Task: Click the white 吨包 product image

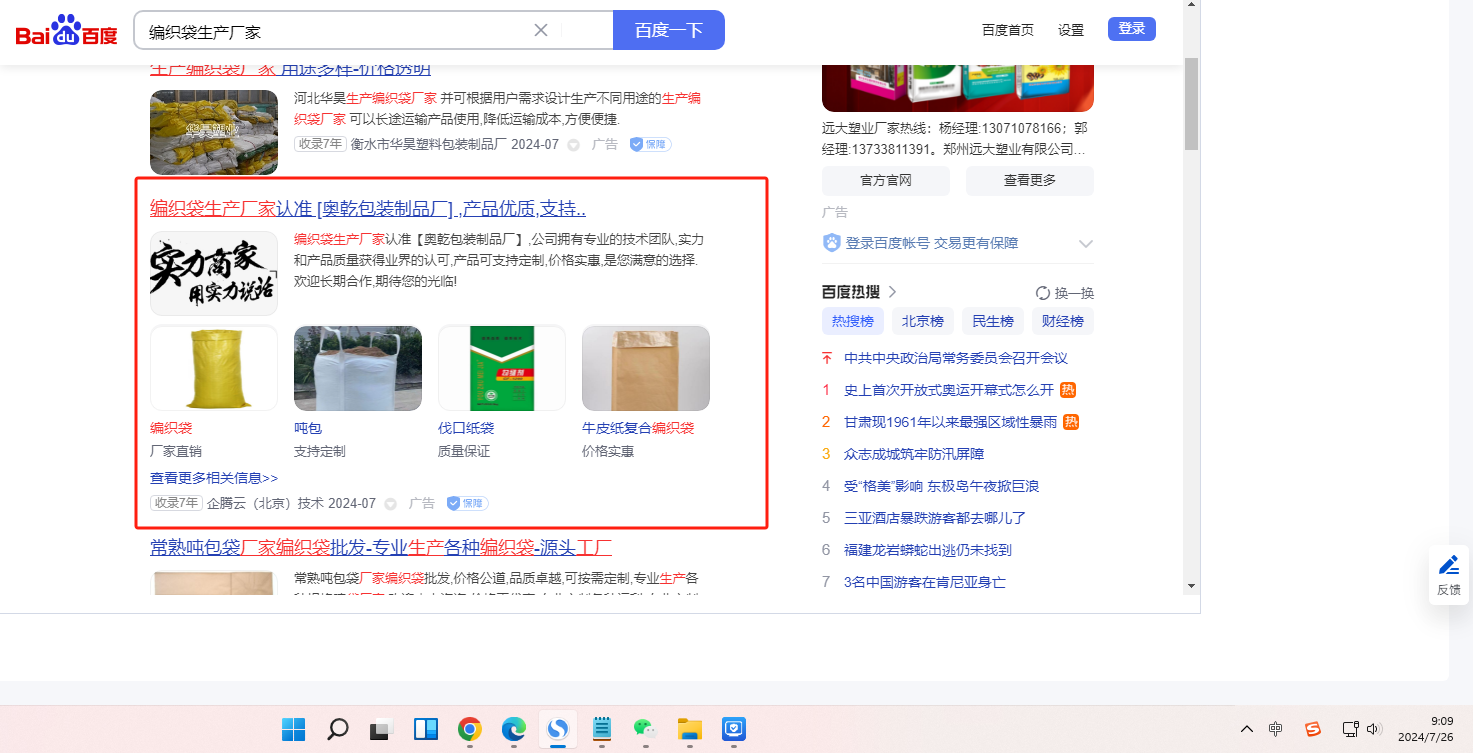Action: [x=358, y=368]
